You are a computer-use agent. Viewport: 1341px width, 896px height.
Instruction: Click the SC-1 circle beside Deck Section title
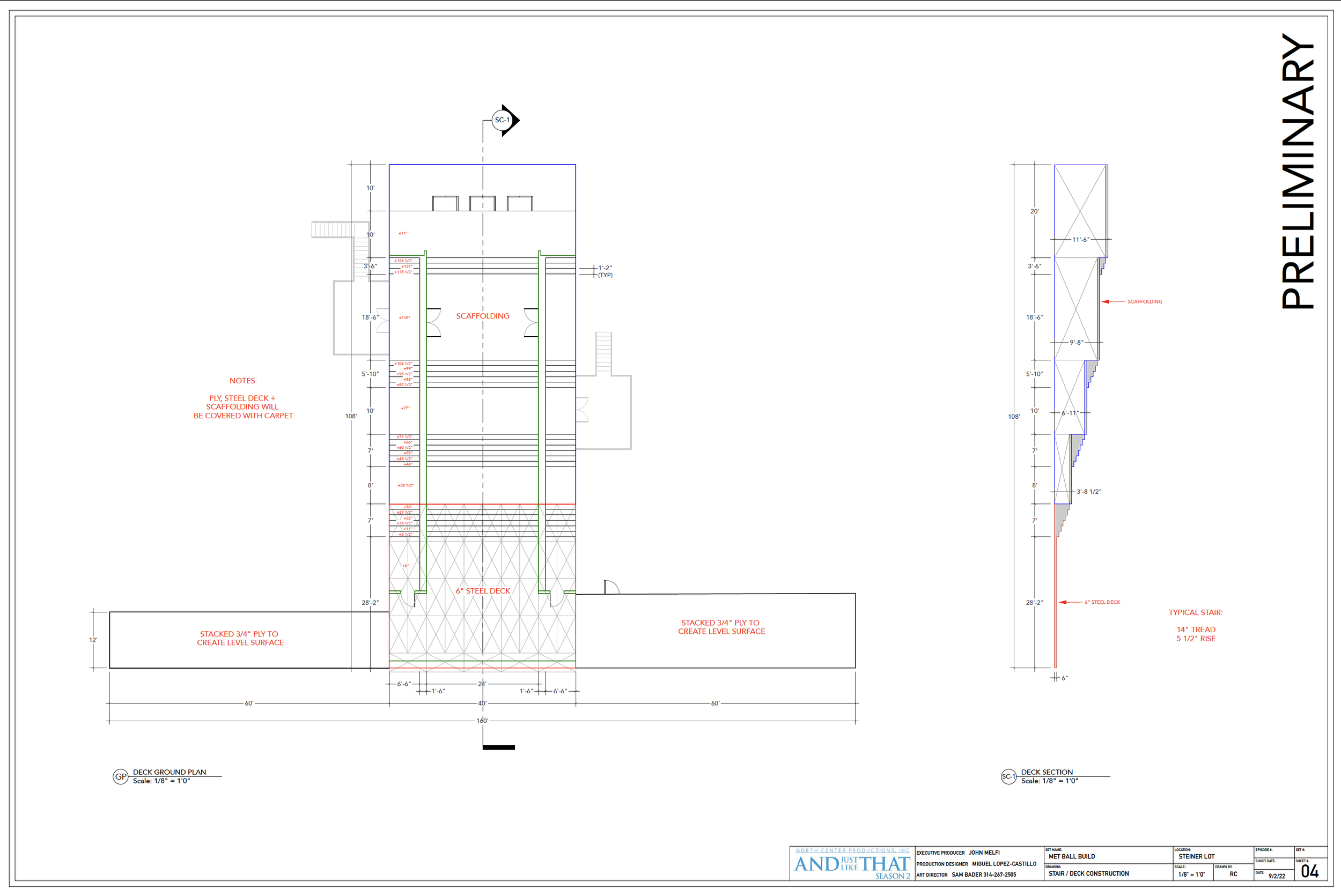tap(1008, 776)
